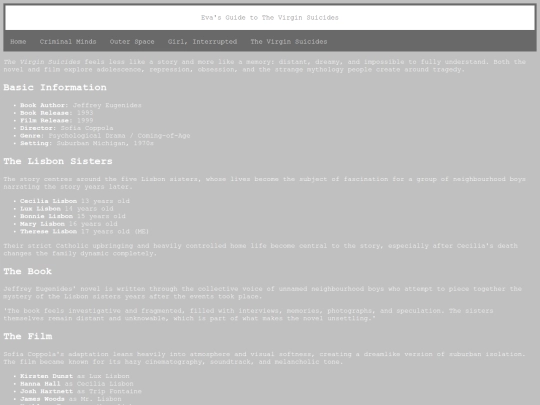Open the Home nav link
Screen dimensions: 540x405
click(x=18, y=42)
